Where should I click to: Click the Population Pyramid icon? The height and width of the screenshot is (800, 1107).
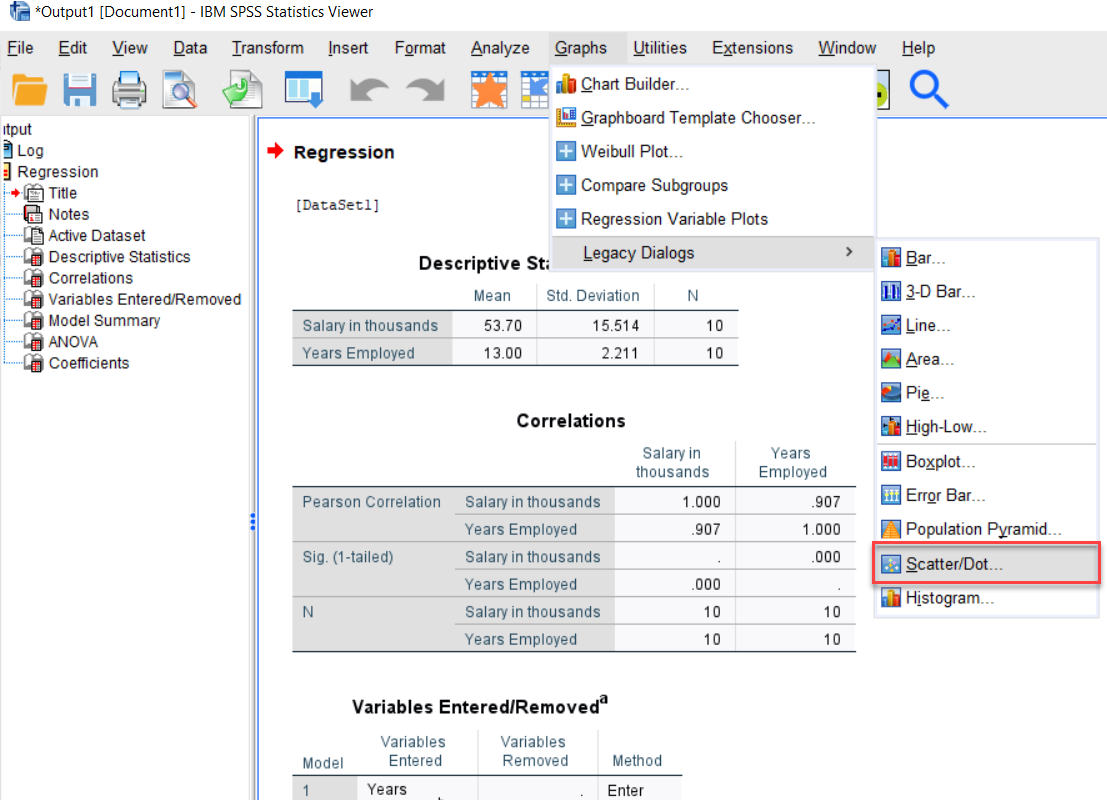pos(891,529)
